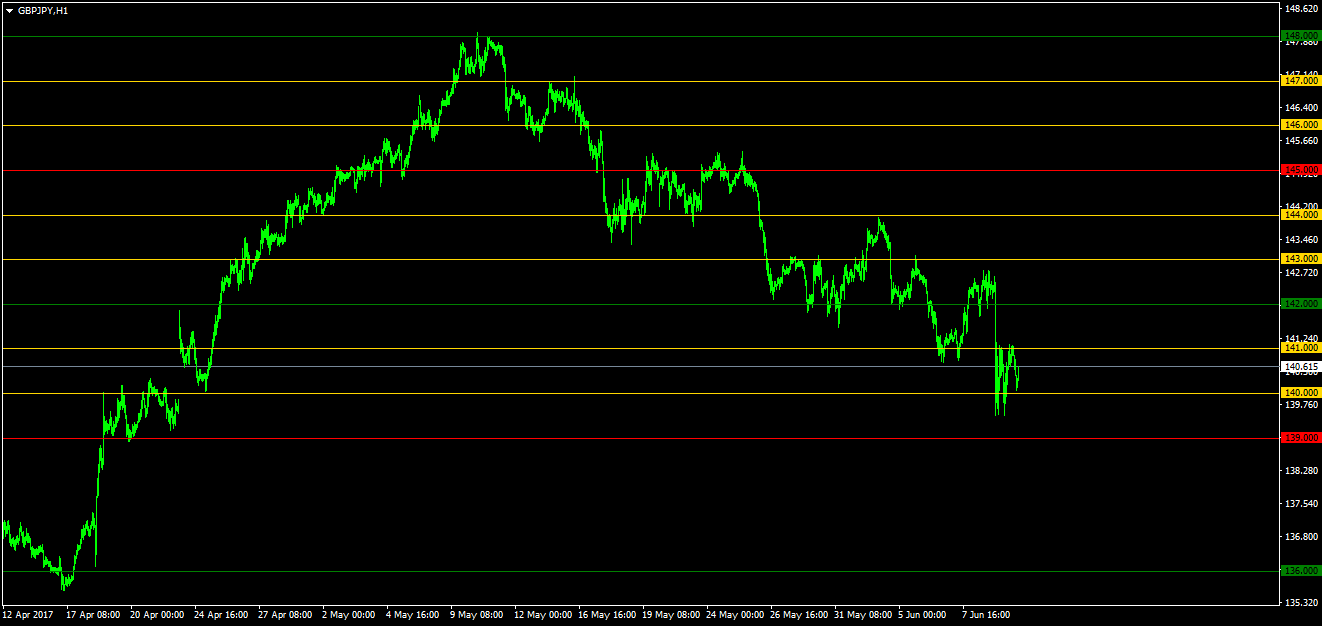Screen dimensions: 1322x626
Task: Click the 26 May 16:00 time axis label
Action: [797, 615]
